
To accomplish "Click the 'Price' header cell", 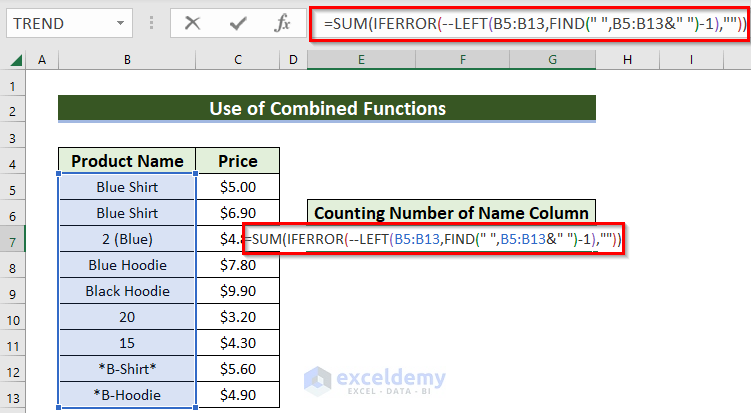I will click(x=238, y=161).
